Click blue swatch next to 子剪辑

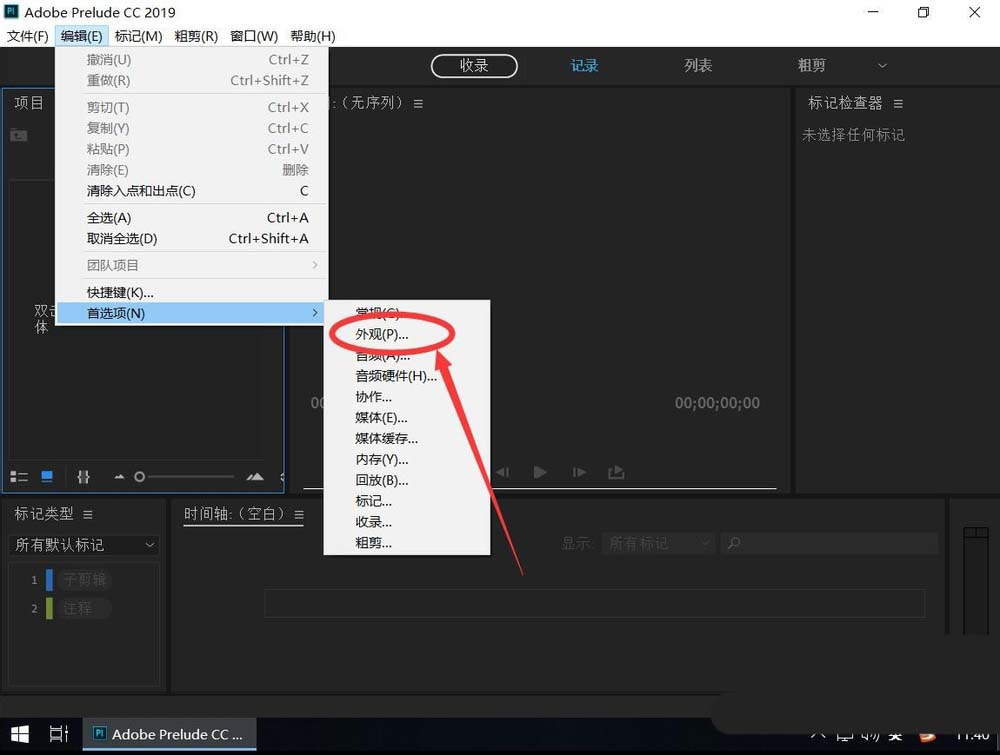click(49, 580)
